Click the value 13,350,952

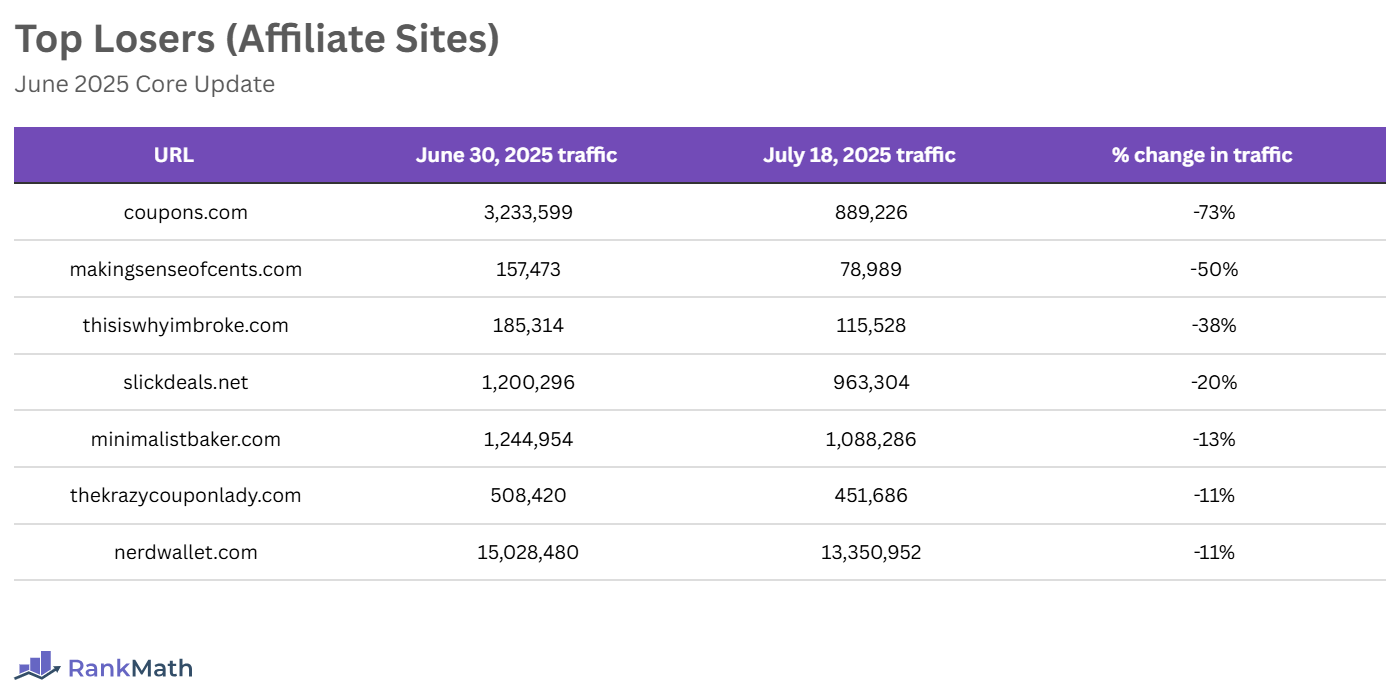(x=871, y=552)
